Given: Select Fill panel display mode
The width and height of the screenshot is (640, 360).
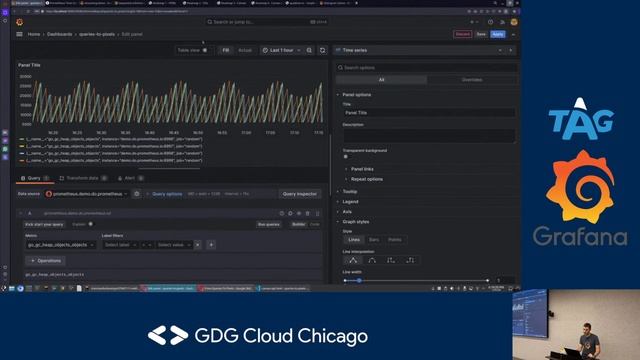Looking at the screenshot, I should [x=226, y=50].
